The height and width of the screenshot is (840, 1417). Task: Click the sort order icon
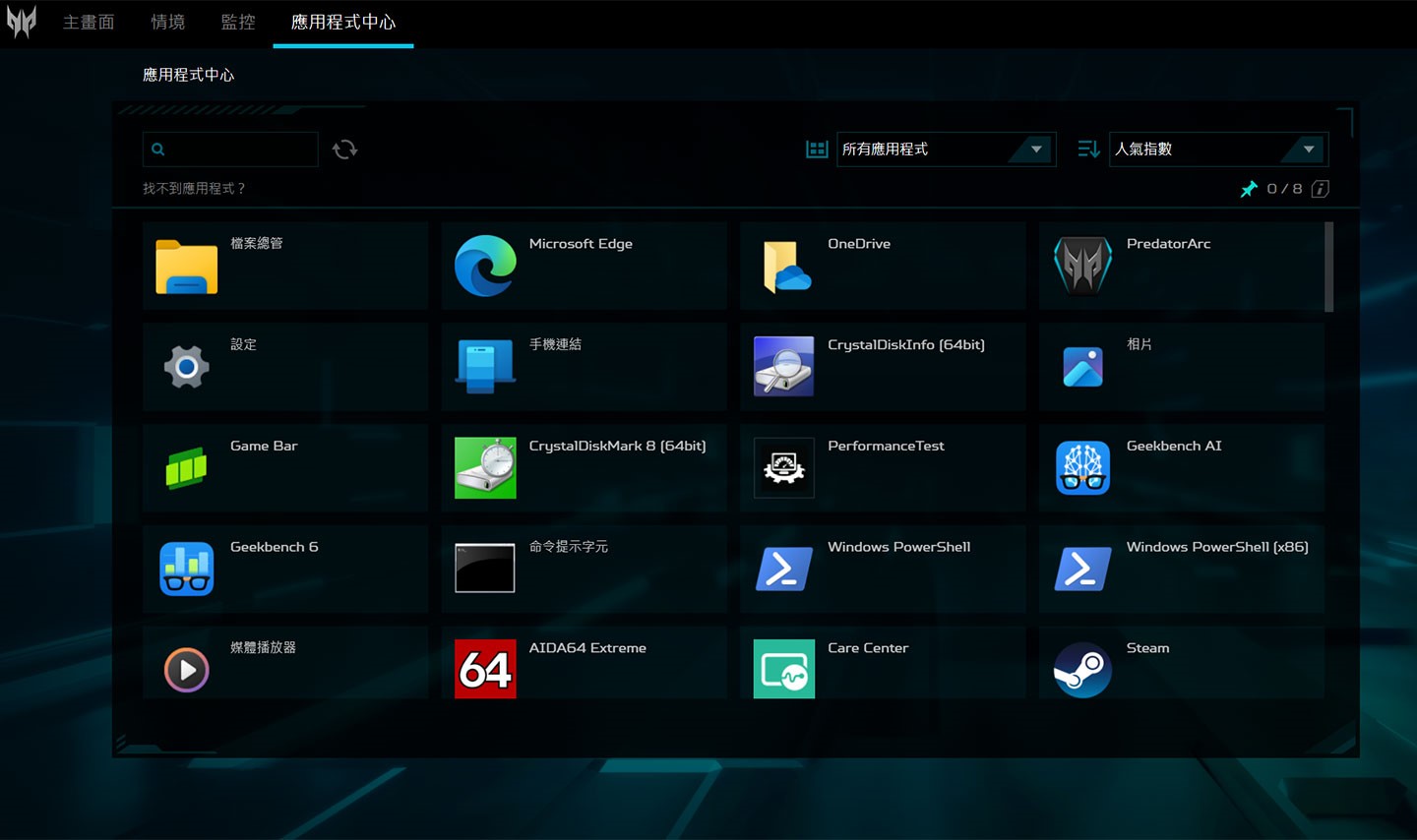tap(1088, 150)
